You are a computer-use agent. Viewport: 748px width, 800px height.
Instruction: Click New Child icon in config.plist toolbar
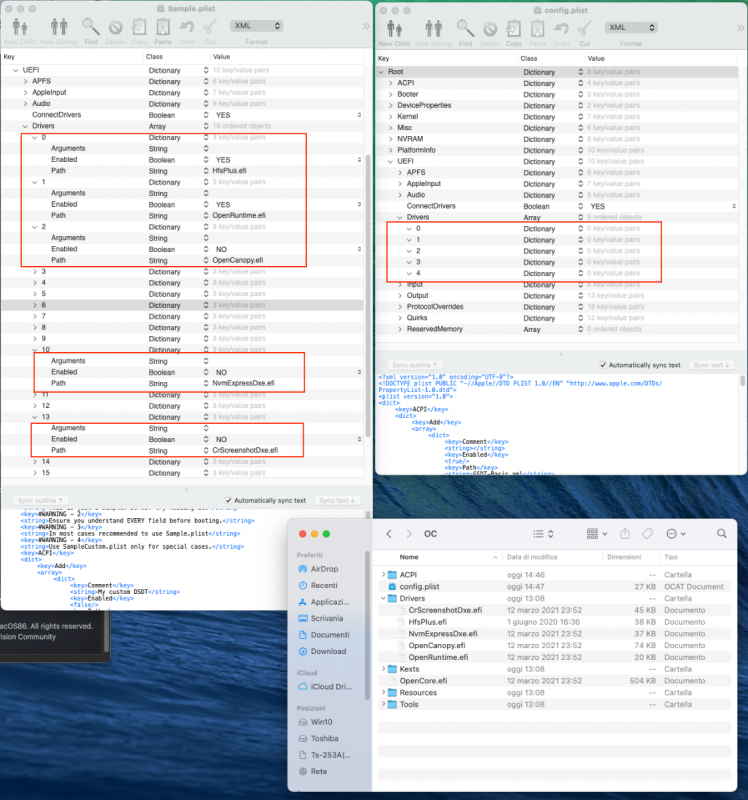394,29
